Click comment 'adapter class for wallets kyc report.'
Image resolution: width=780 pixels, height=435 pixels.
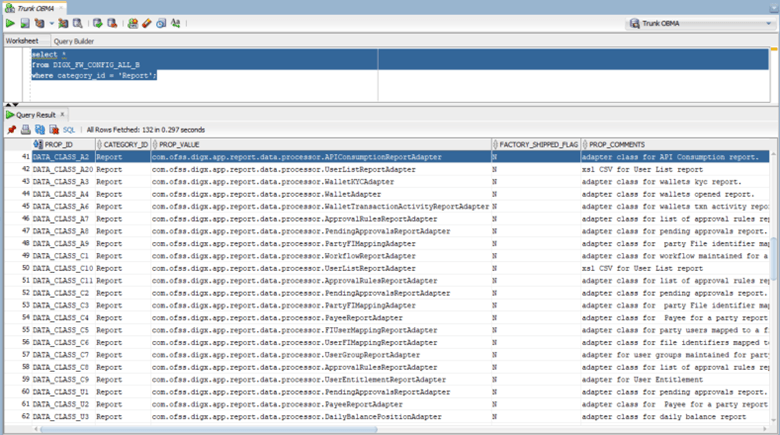tap(662, 182)
